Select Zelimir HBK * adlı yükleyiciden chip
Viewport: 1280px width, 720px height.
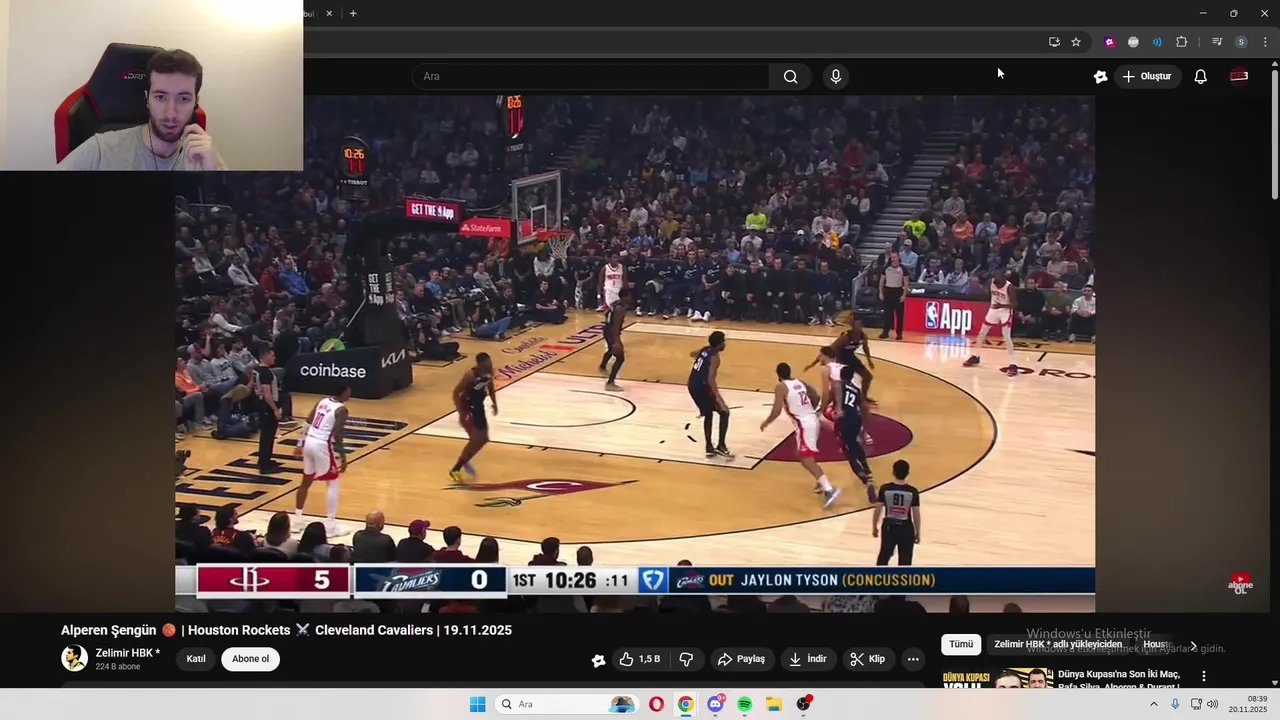coord(1058,645)
